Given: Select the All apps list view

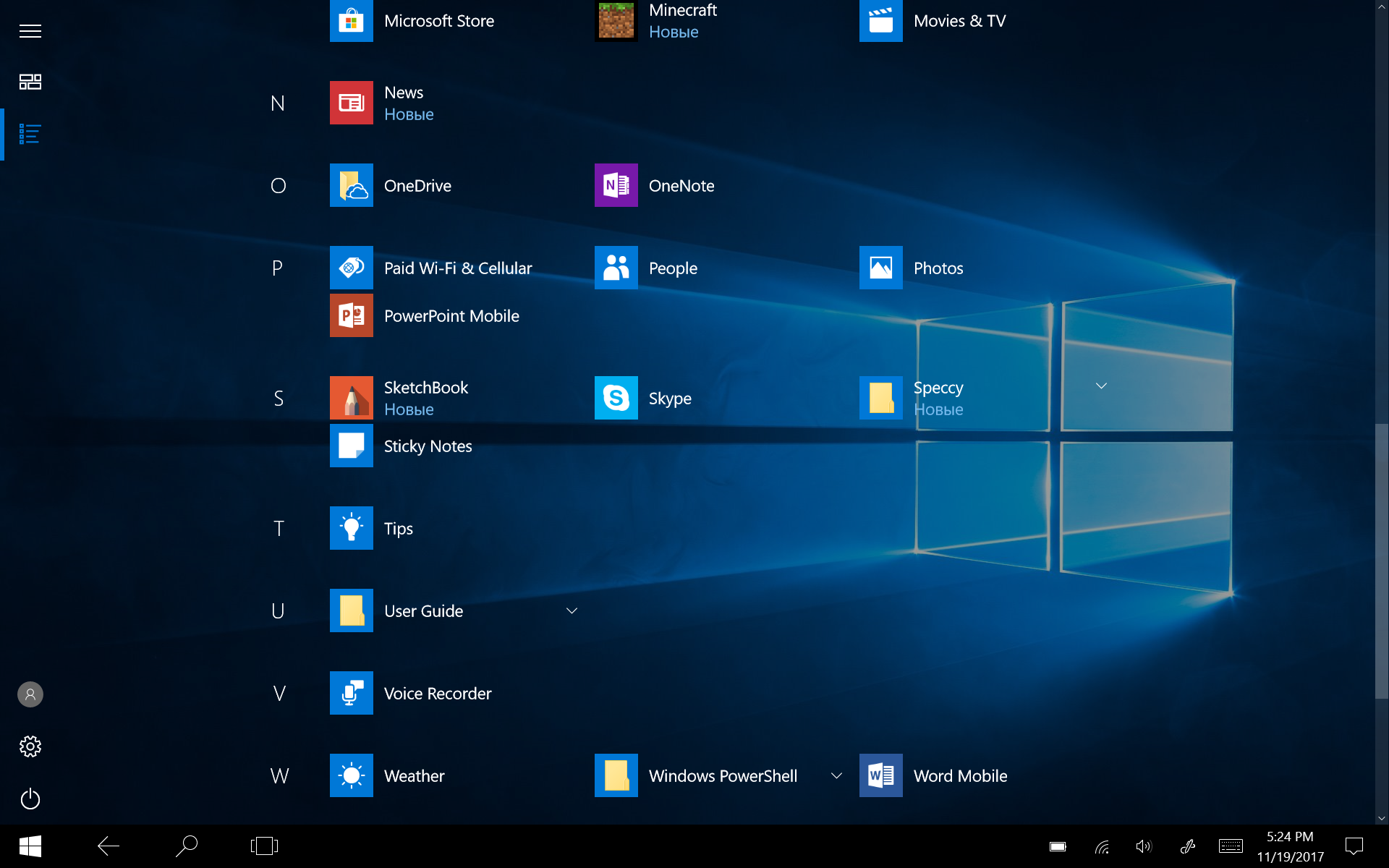Looking at the screenshot, I should (30, 134).
